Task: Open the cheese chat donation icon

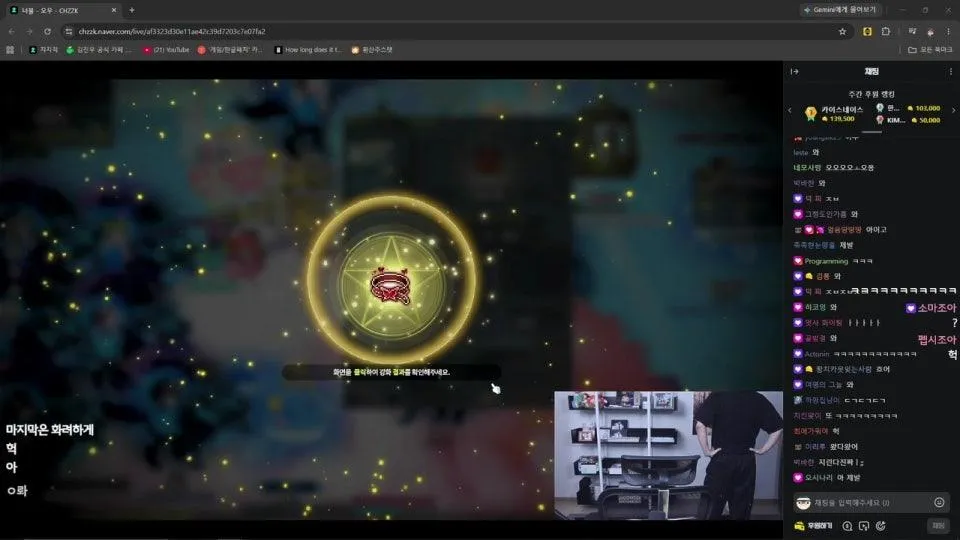Action: tap(847, 526)
